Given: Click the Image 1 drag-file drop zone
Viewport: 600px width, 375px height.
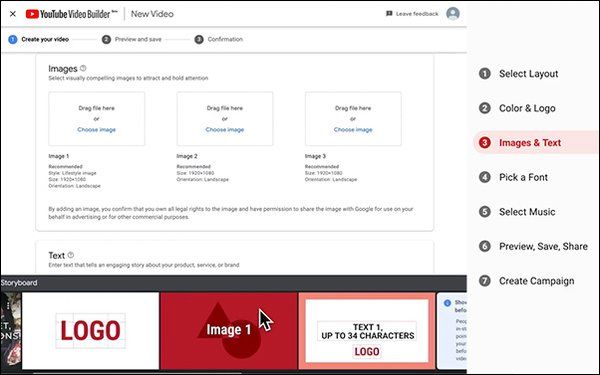Looking at the screenshot, I should click(x=96, y=119).
